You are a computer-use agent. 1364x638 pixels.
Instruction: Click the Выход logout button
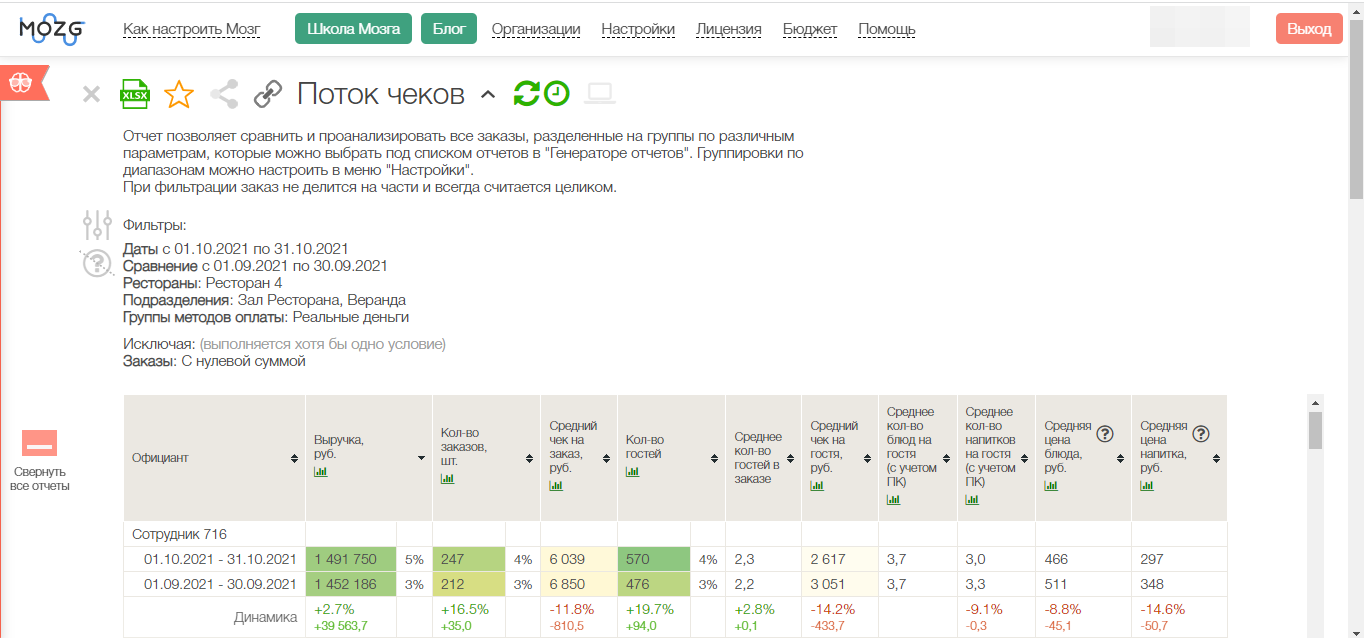click(x=1309, y=29)
